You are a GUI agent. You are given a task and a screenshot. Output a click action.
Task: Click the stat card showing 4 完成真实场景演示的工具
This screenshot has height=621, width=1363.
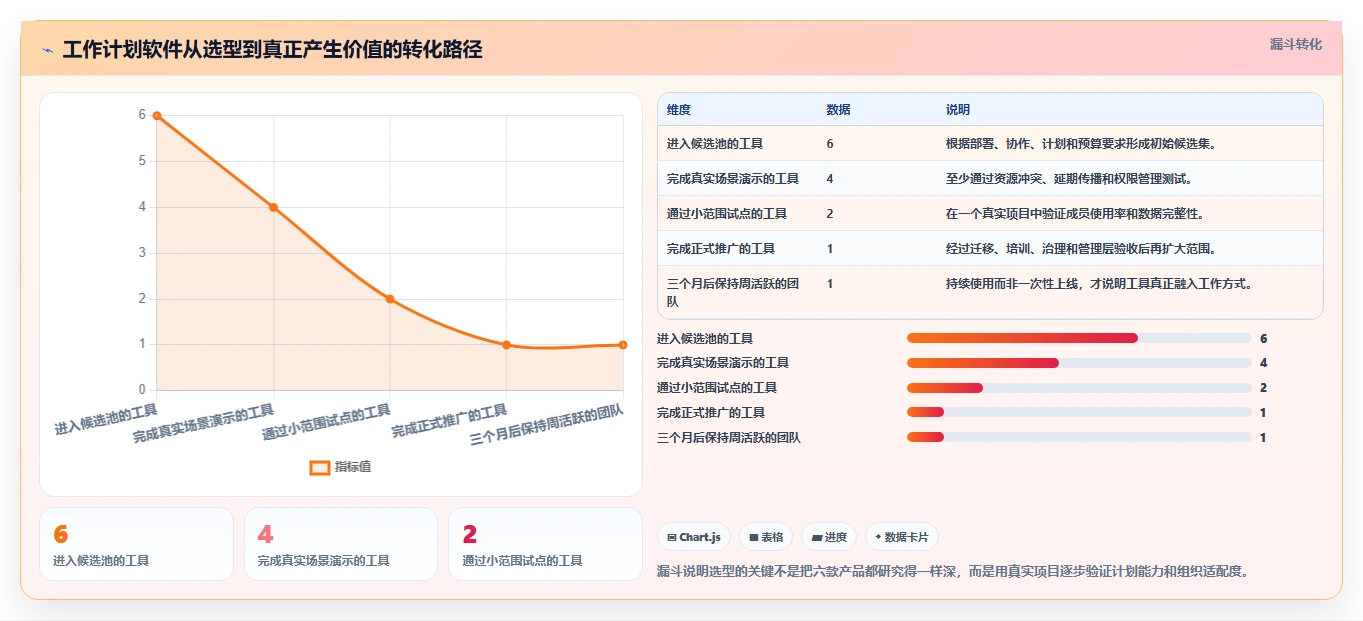click(x=341, y=544)
